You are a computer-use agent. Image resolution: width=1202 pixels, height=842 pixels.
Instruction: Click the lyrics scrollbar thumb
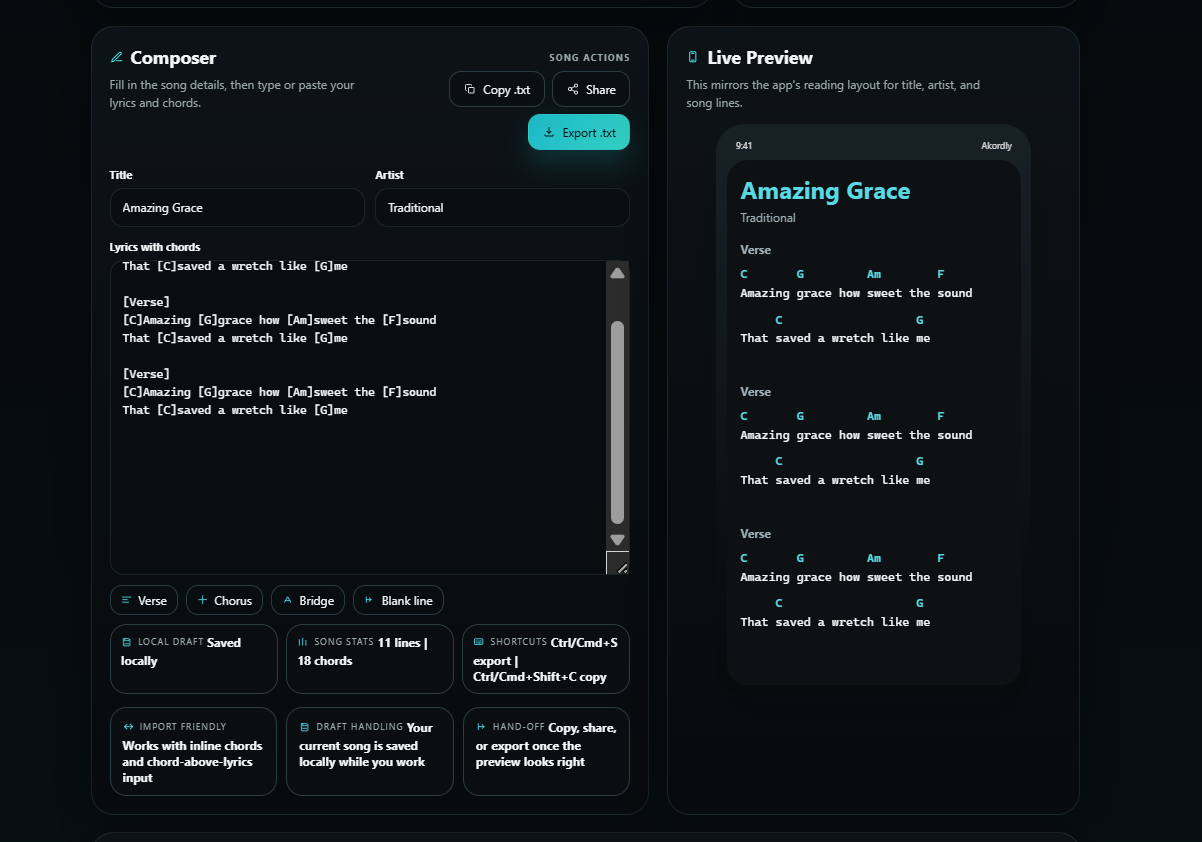coord(618,422)
